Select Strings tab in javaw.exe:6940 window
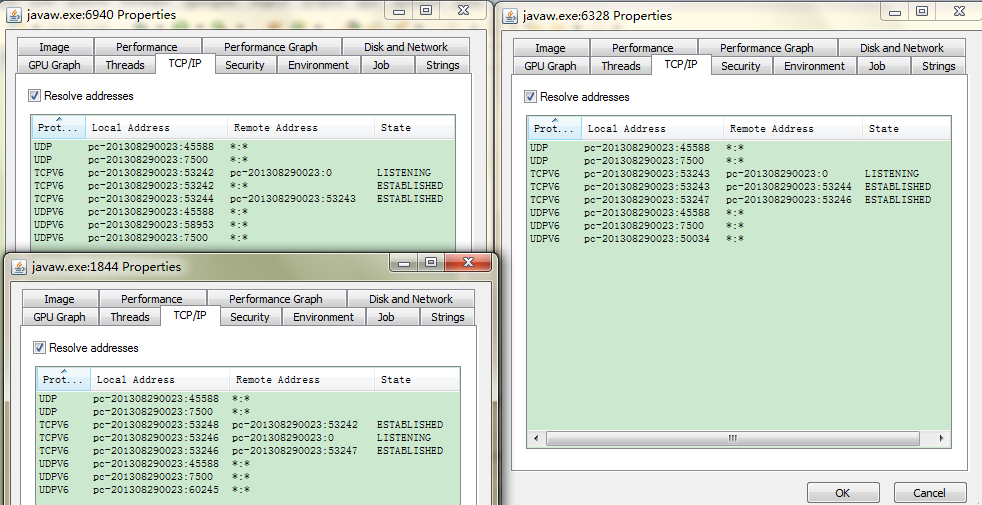 [443, 65]
